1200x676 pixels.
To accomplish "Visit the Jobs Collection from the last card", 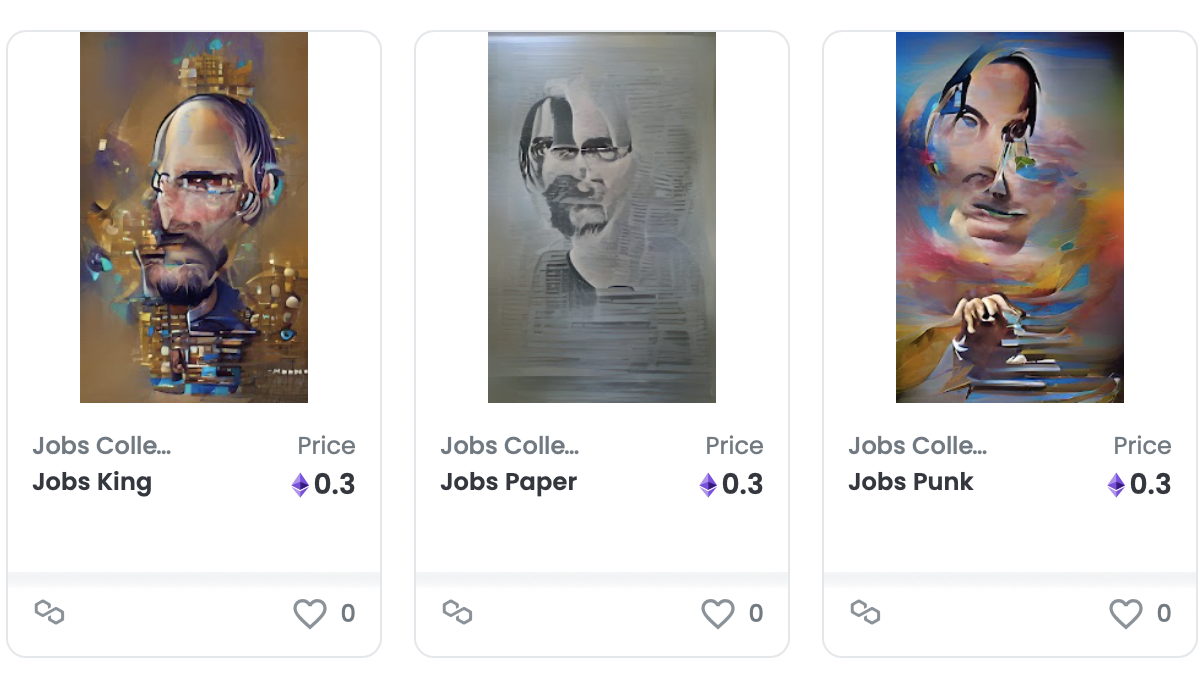I will 919,445.
